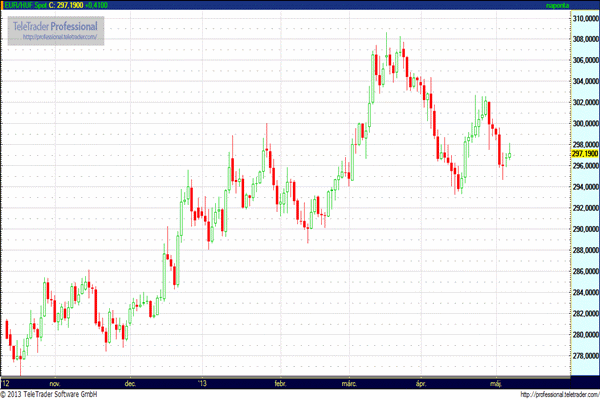Select the 'nov.' label on the time axis

click(54, 382)
